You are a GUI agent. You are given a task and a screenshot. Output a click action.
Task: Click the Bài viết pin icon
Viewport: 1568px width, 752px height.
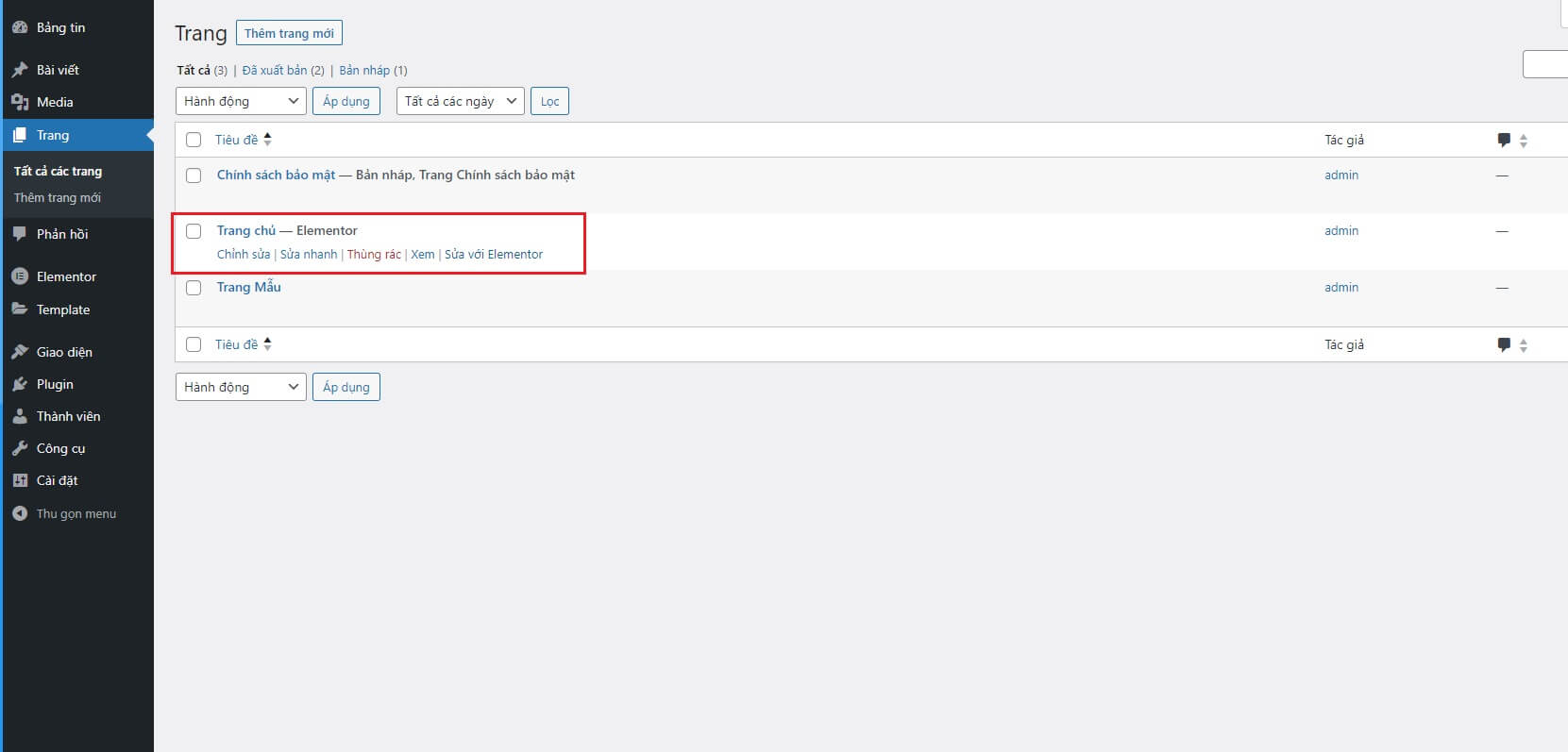20,70
